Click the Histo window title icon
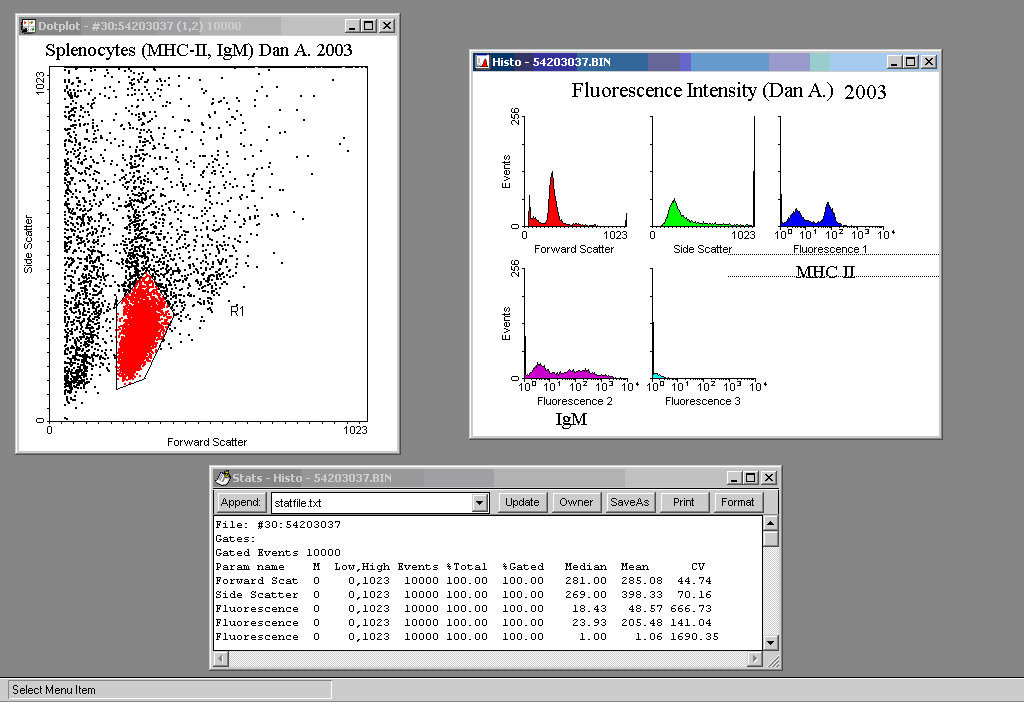 point(481,62)
